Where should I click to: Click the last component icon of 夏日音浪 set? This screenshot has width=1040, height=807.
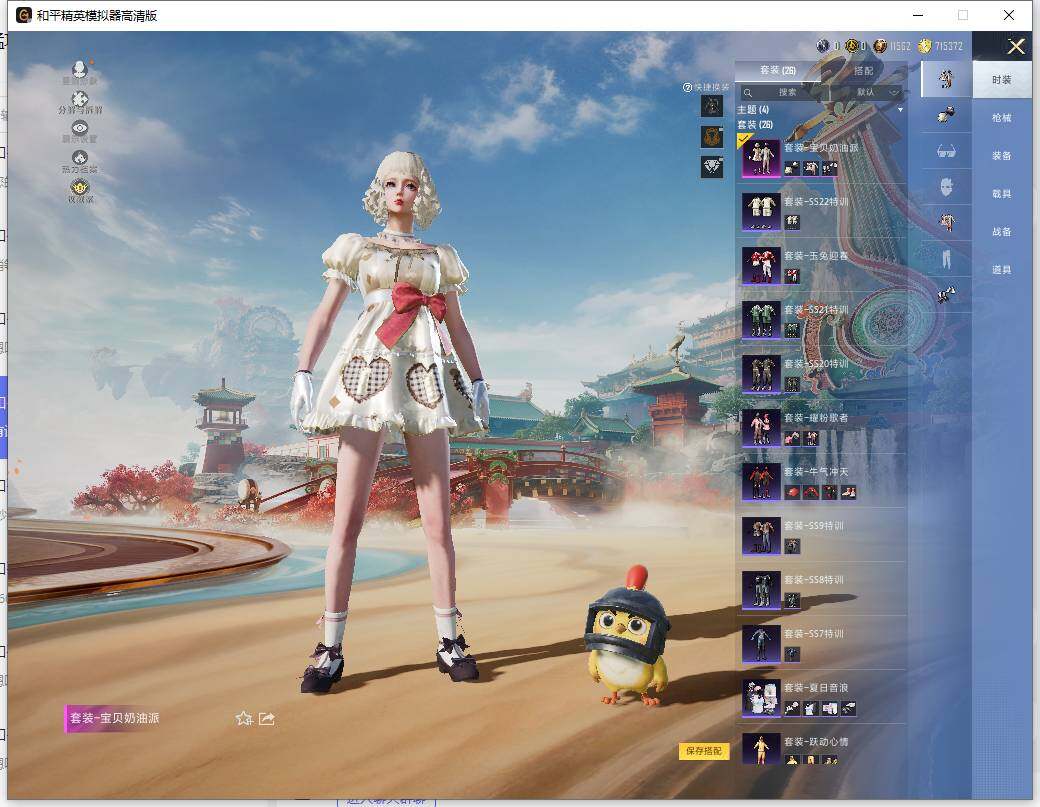848,708
